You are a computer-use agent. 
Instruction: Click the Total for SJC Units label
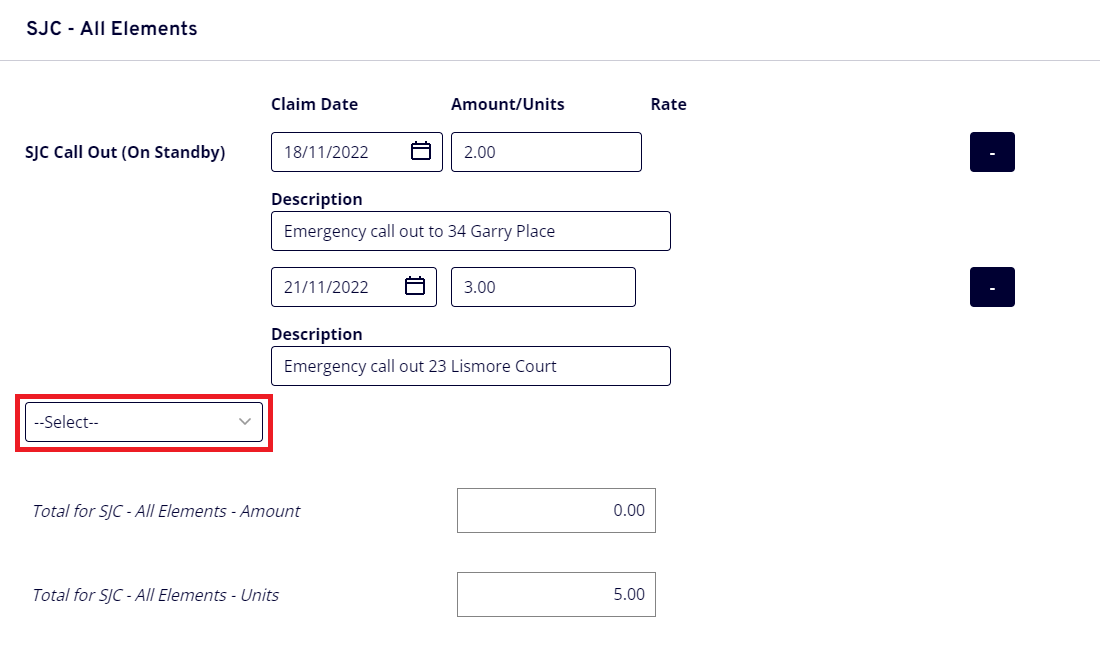pyautogui.click(x=155, y=595)
